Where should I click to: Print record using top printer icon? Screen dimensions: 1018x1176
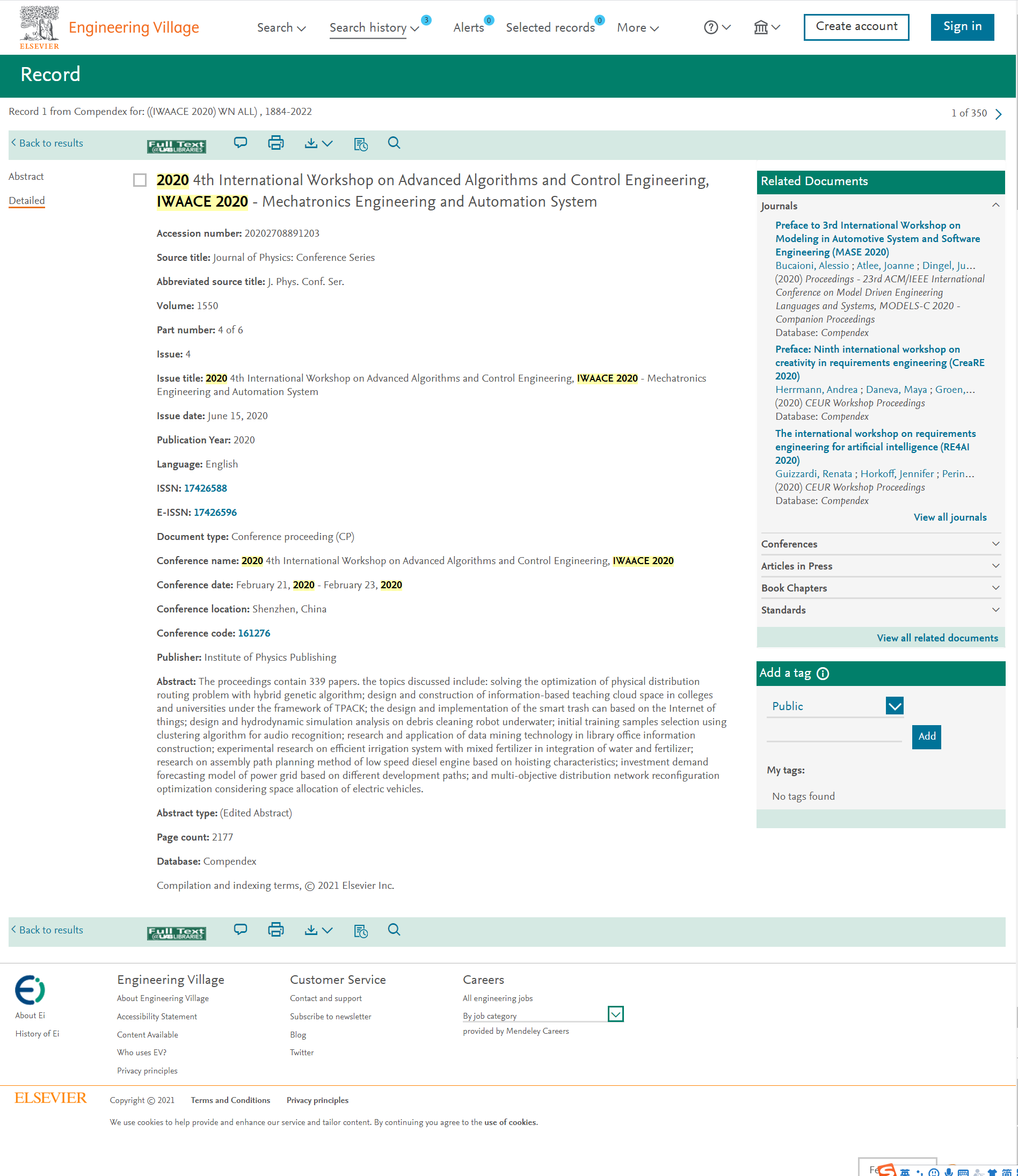tap(275, 143)
